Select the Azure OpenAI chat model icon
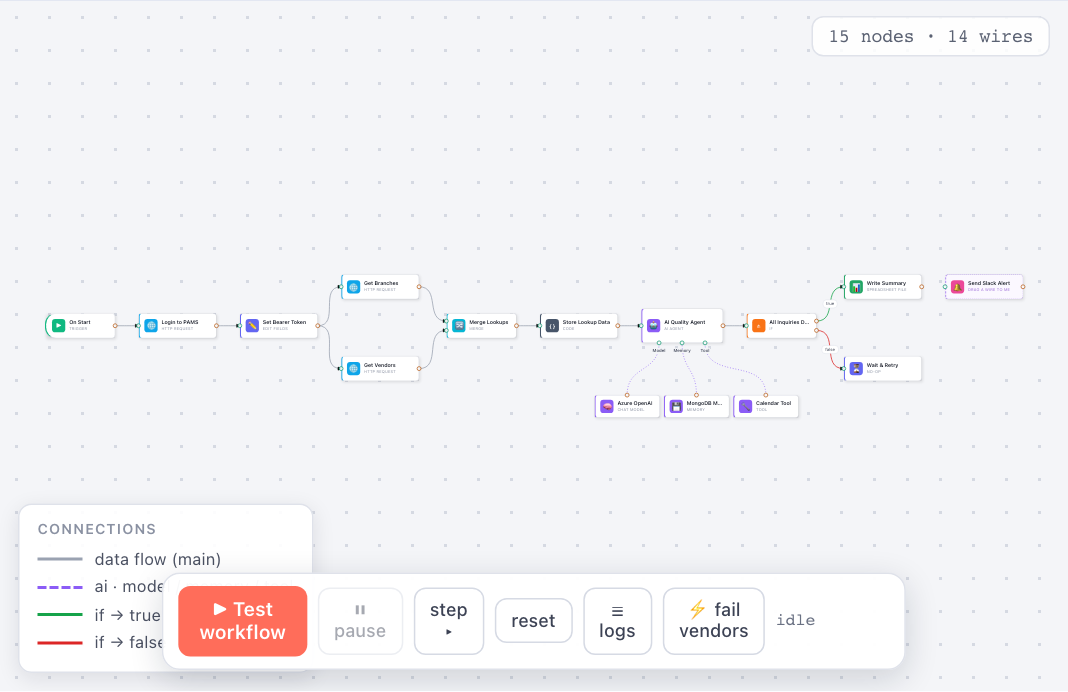 coord(607,407)
